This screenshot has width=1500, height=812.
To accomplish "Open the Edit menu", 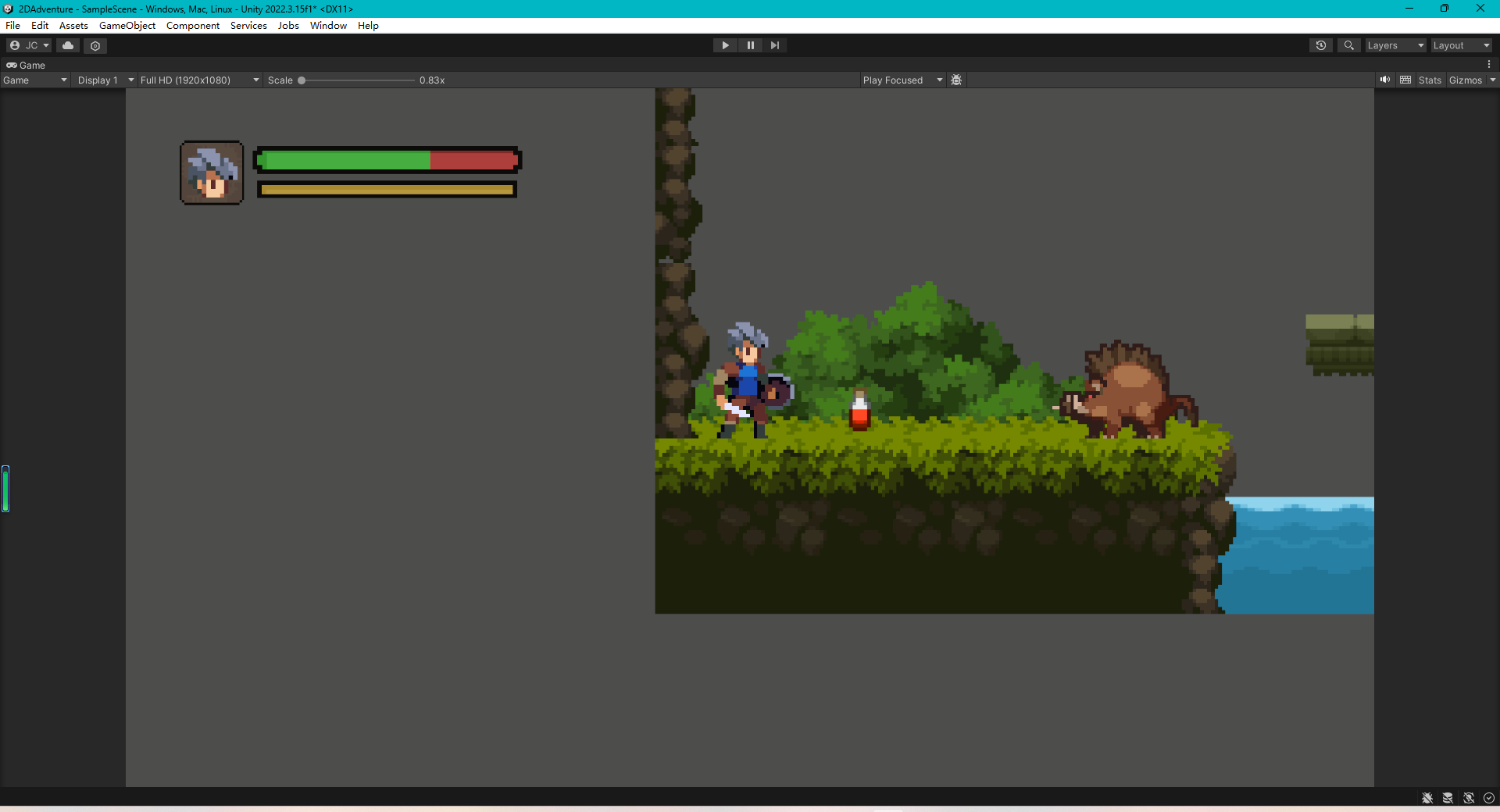I will pos(40,26).
